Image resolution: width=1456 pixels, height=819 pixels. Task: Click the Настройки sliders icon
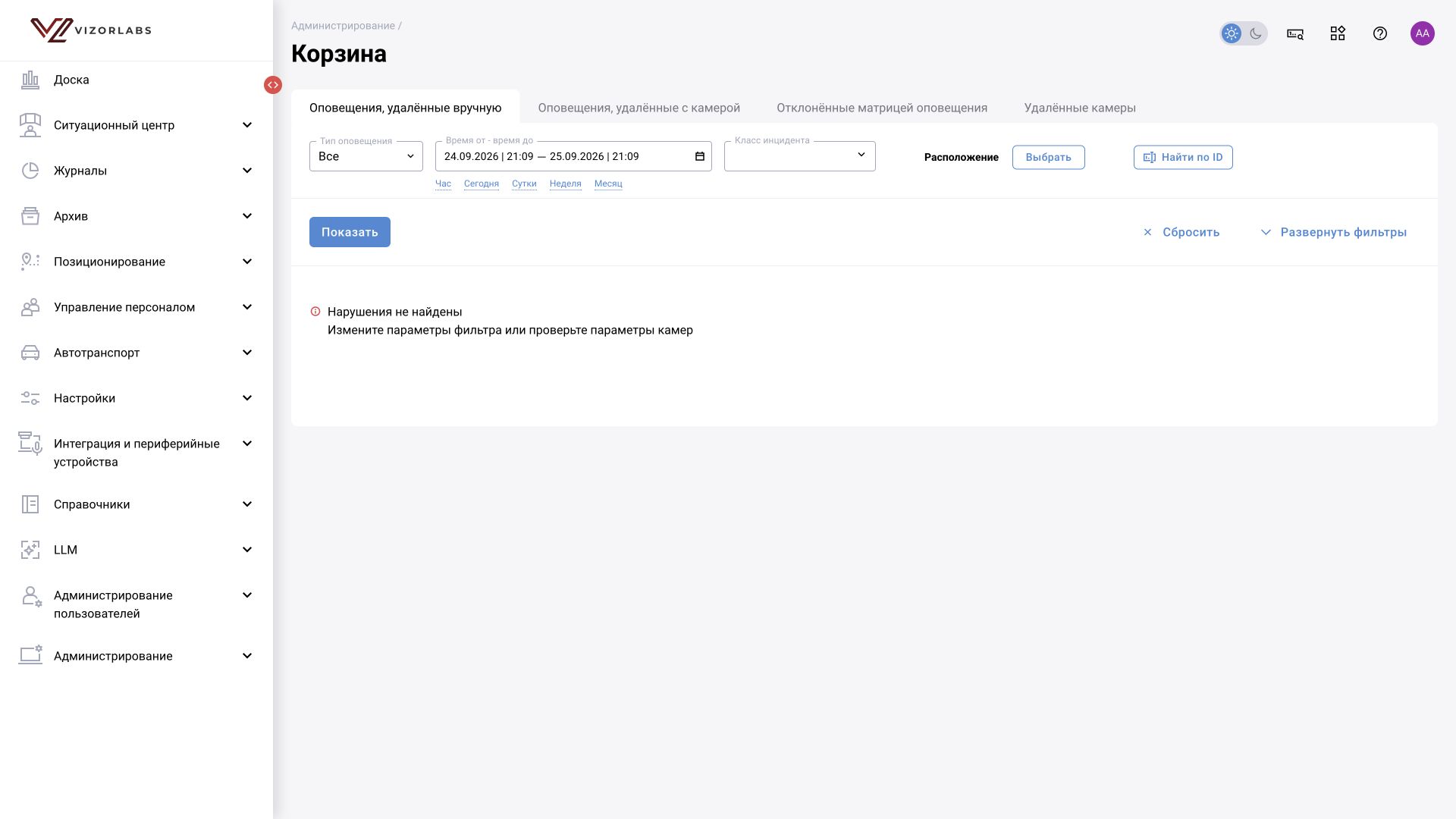tap(30, 398)
